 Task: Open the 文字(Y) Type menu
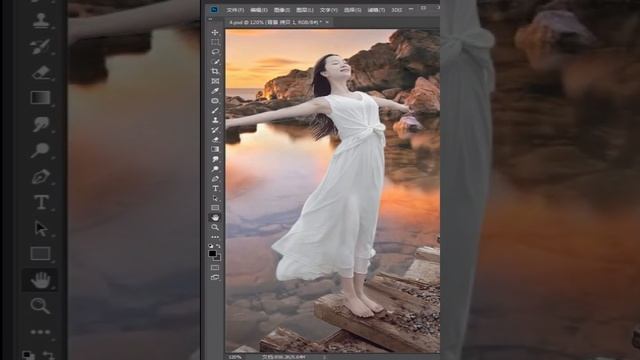(x=329, y=10)
